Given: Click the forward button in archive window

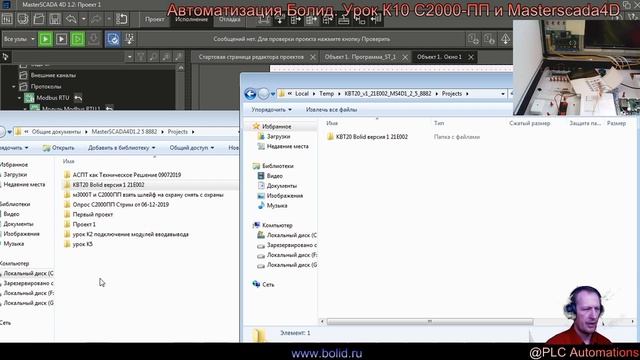Looking at the screenshot, I should (x=264, y=94).
